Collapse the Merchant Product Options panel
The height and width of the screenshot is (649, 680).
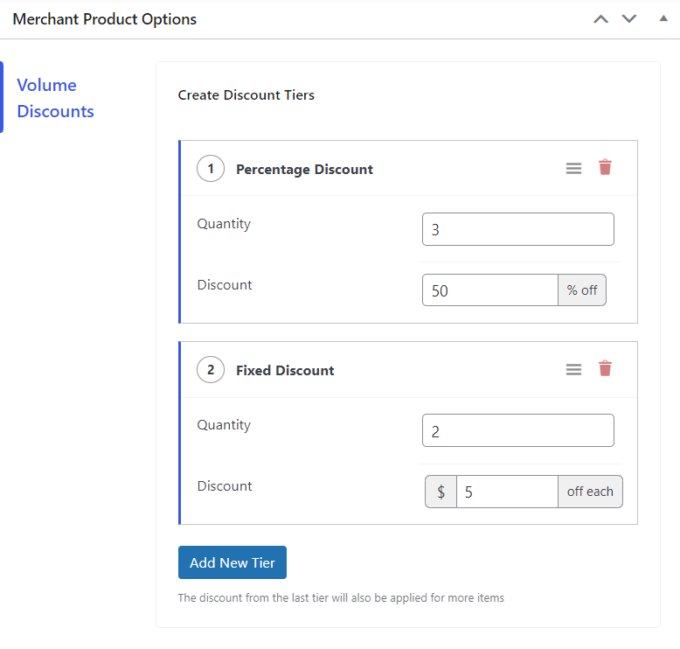(x=663, y=18)
